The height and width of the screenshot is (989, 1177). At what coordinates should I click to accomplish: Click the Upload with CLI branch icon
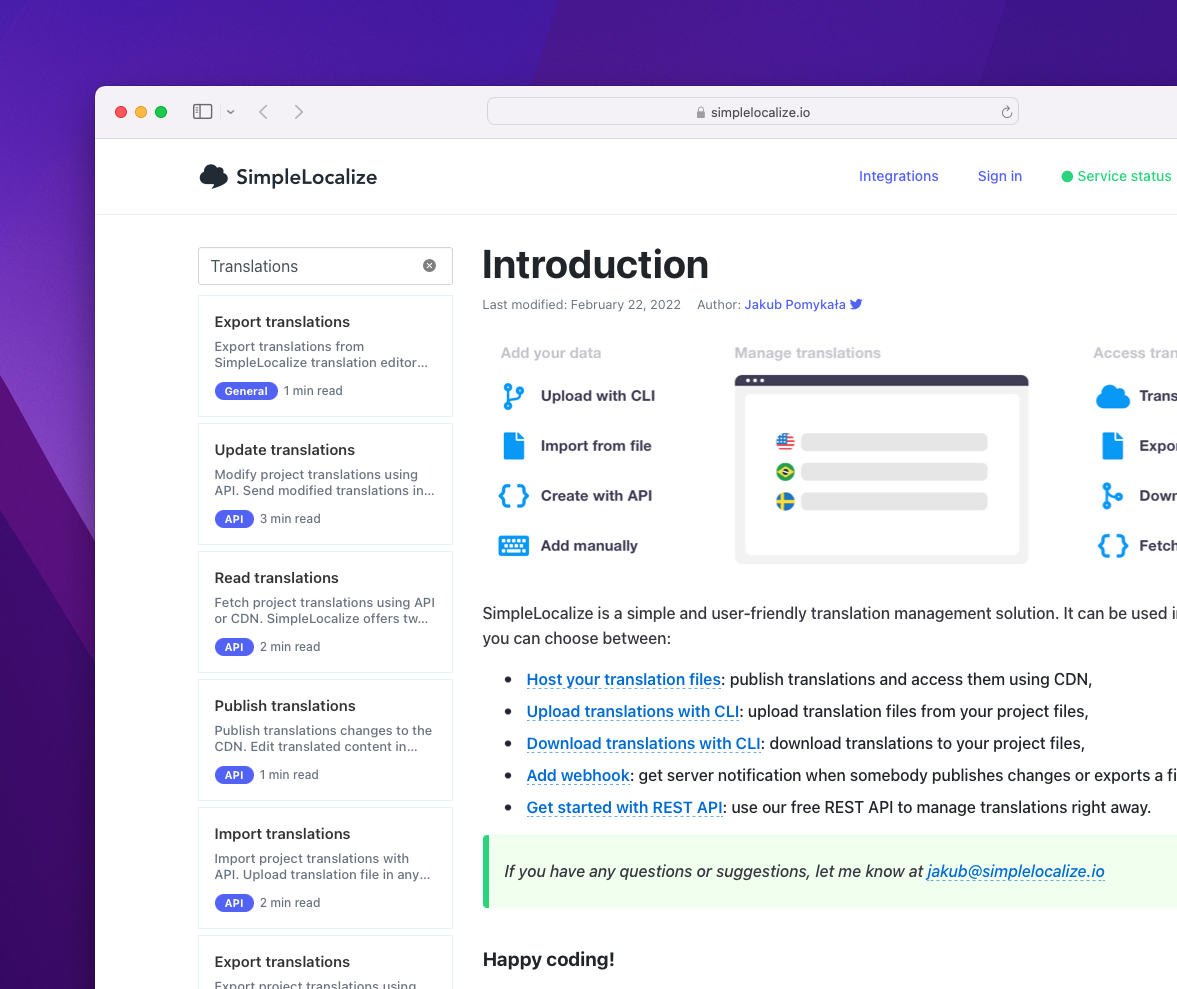coord(513,395)
